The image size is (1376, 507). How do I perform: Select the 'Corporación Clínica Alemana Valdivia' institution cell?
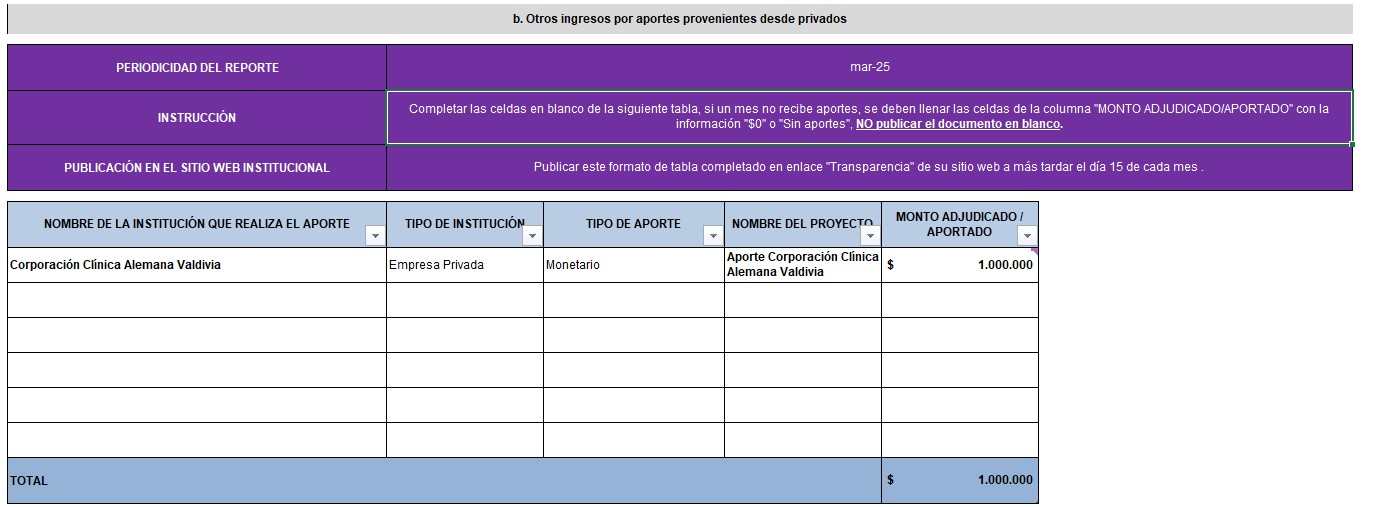point(197,265)
